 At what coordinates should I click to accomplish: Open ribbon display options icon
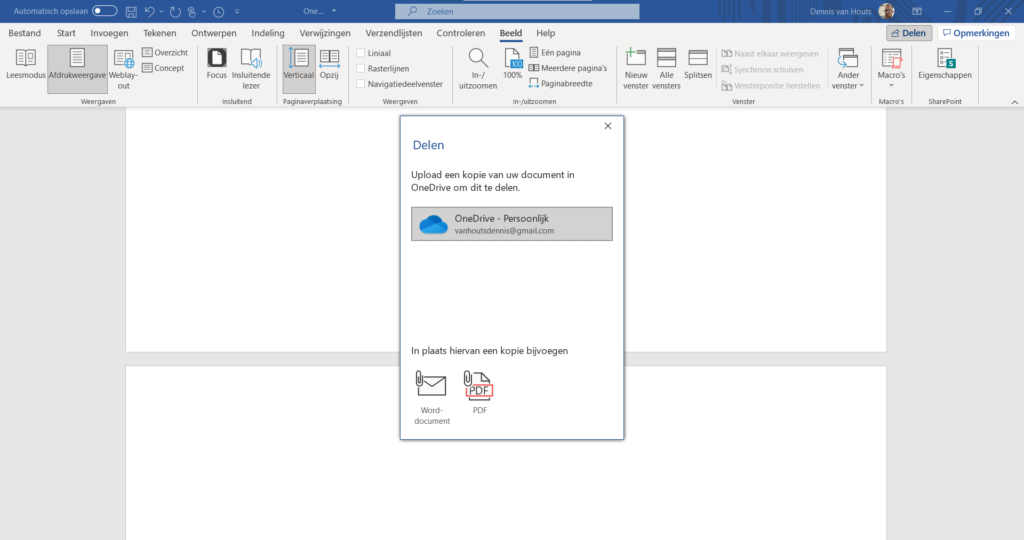[917, 12]
